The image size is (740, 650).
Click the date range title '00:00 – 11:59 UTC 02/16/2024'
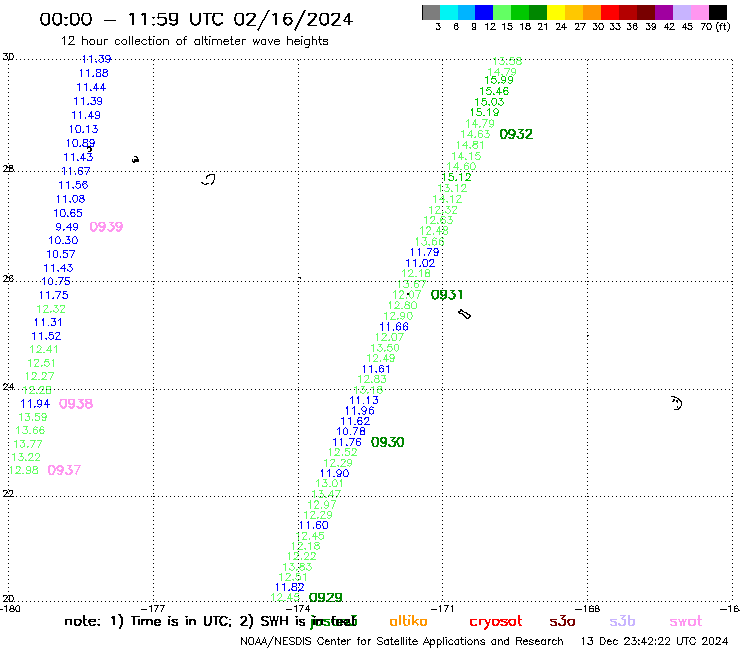click(196, 19)
